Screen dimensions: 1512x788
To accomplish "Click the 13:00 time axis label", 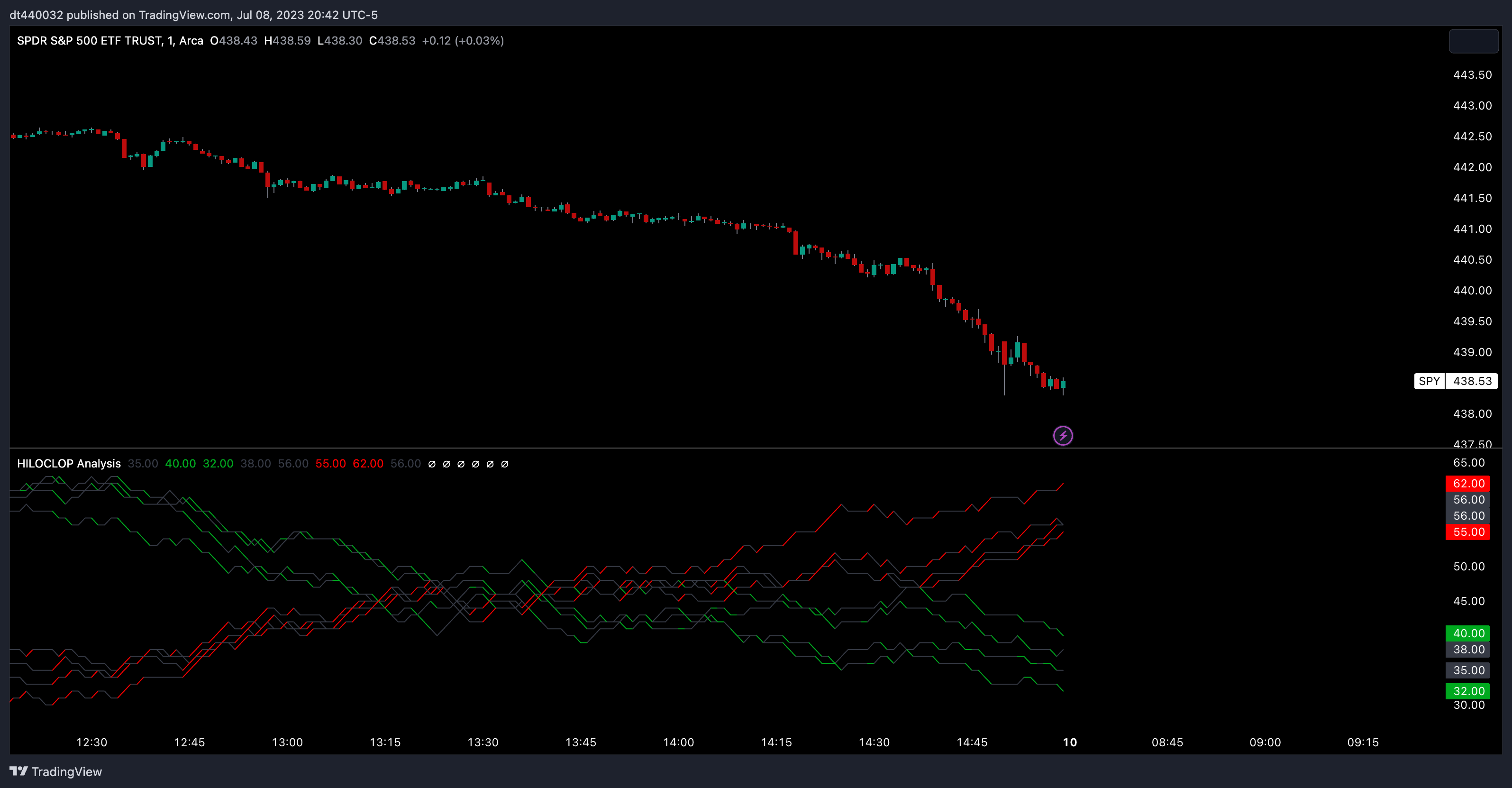I will click(x=287, y=742).
